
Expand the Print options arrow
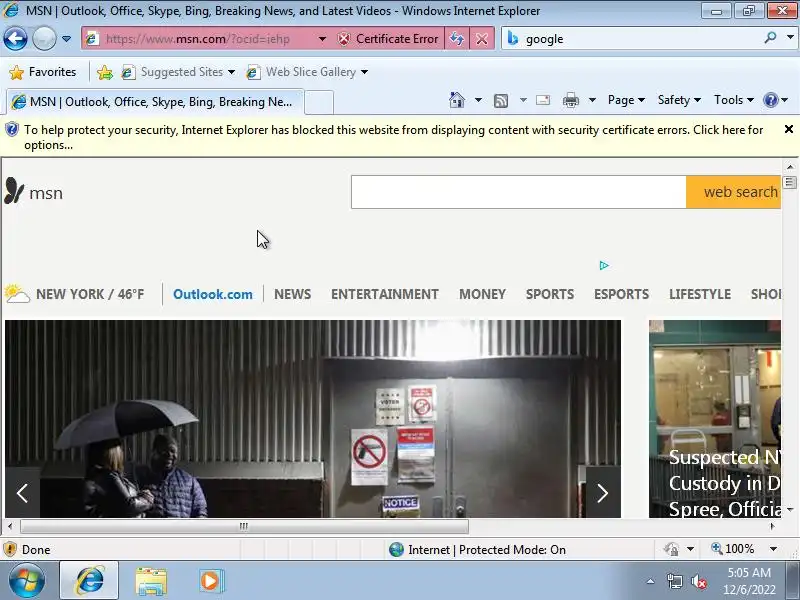pyautogui.click(x=592, y=100)
